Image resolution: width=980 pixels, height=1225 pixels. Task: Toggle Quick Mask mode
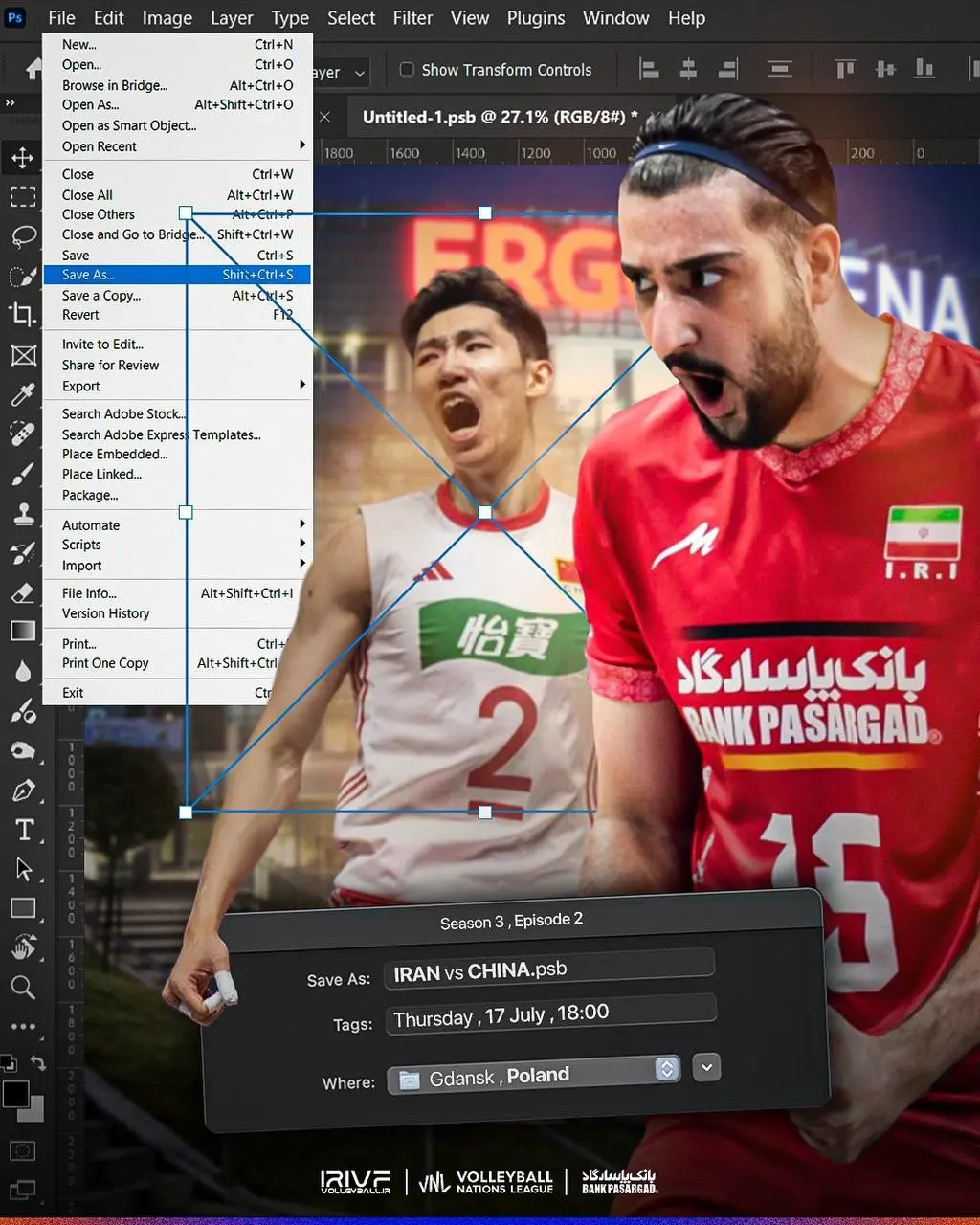click(22, 1150)
